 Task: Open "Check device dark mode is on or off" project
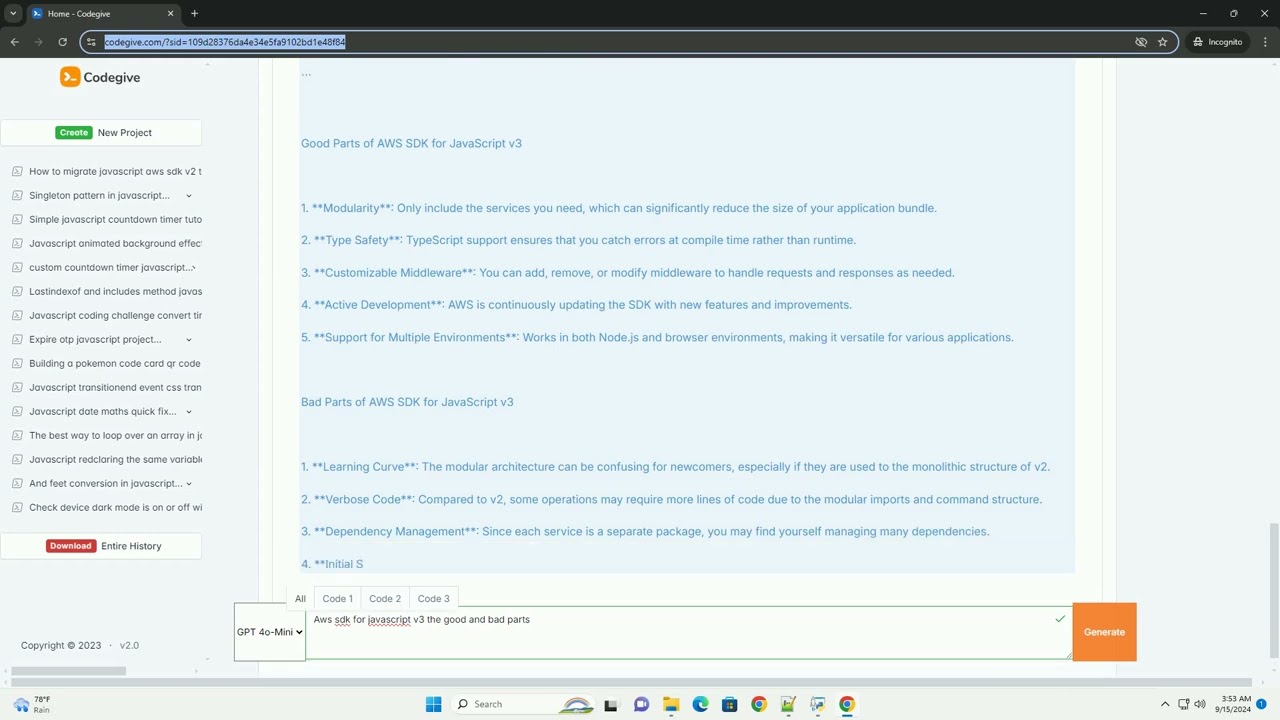[115, 507]
